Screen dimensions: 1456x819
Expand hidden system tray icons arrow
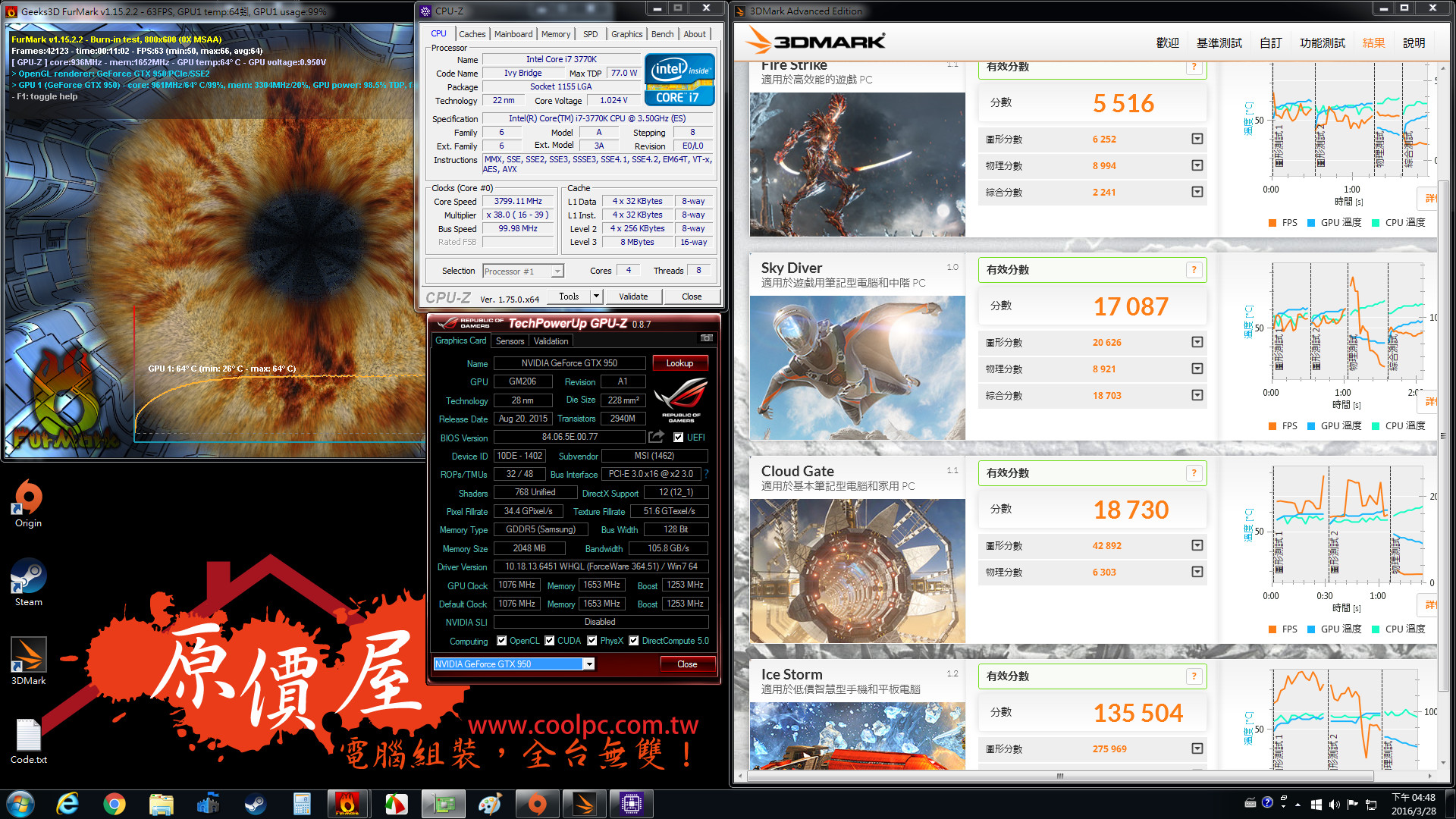[x=1298, y=805]
